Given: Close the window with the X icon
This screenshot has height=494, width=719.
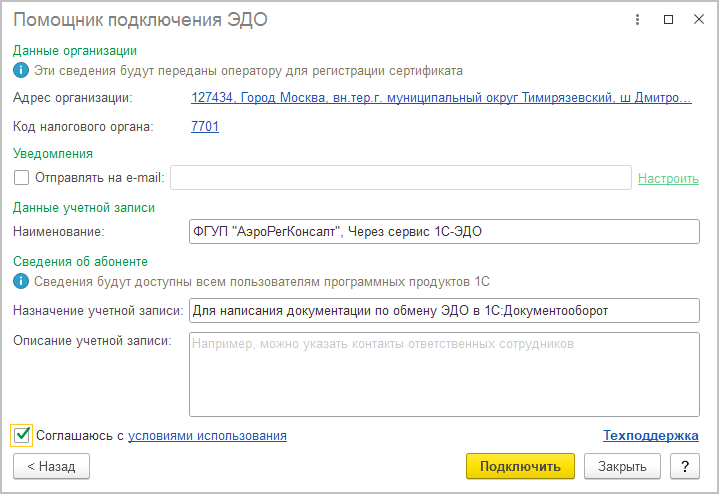Looking at the screenshot, I should (697, 20).
